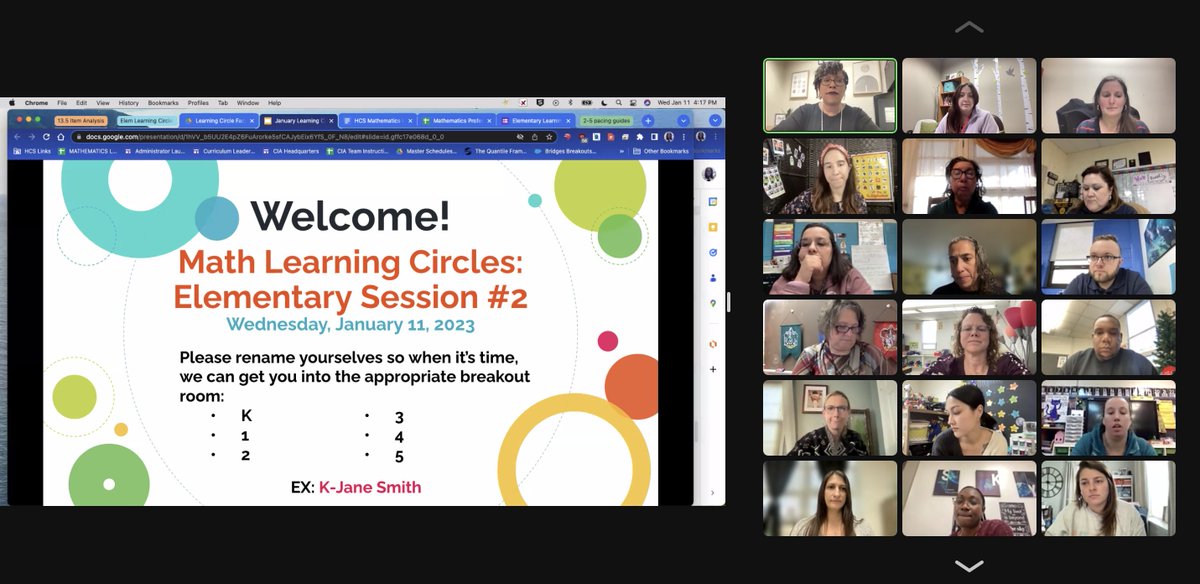Click the Spotlight search icon in the menu bar
This screenshot has height=584, width=1200.
(x=619, y=103)
